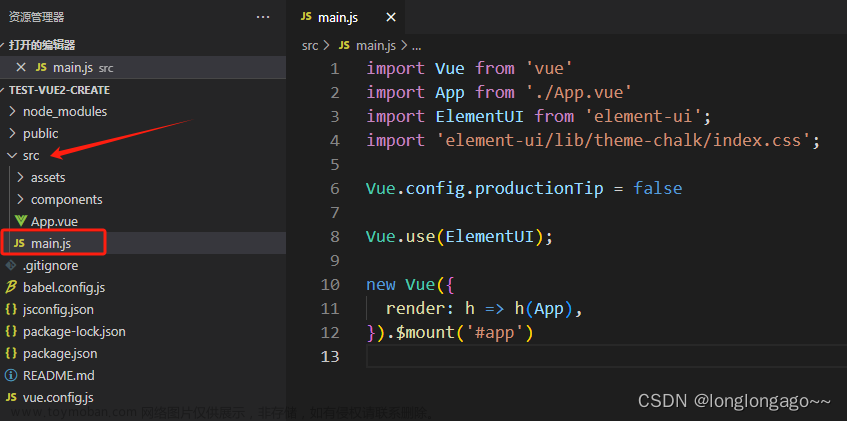Open vue.config.js file
This screenshot has height=421, width=847.
[x=58, y=398]
